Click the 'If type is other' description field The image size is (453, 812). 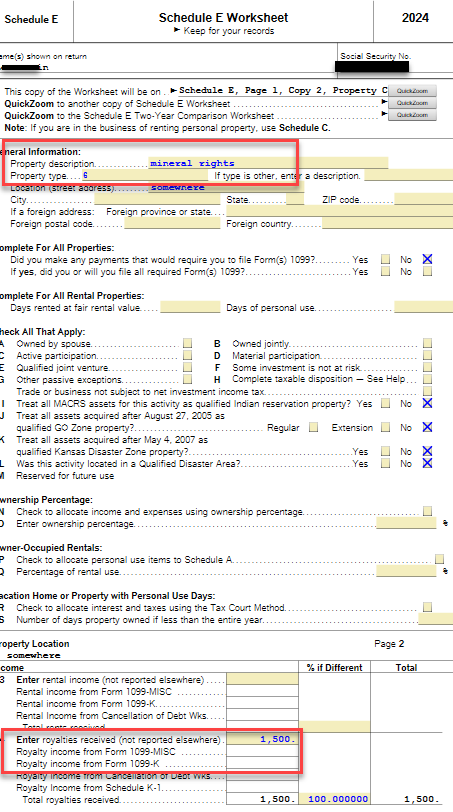coord(408,176)
